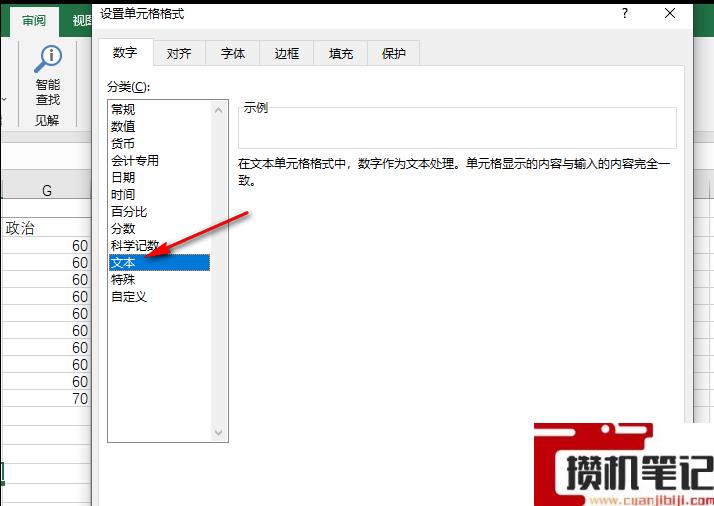Choose 特殊 category

click(160, 280)
